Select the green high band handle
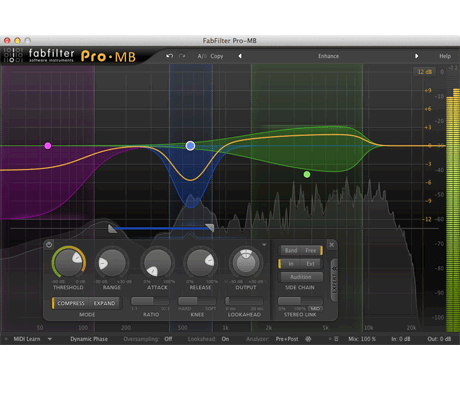The image size is (460, 416). (x=307, y=174)
